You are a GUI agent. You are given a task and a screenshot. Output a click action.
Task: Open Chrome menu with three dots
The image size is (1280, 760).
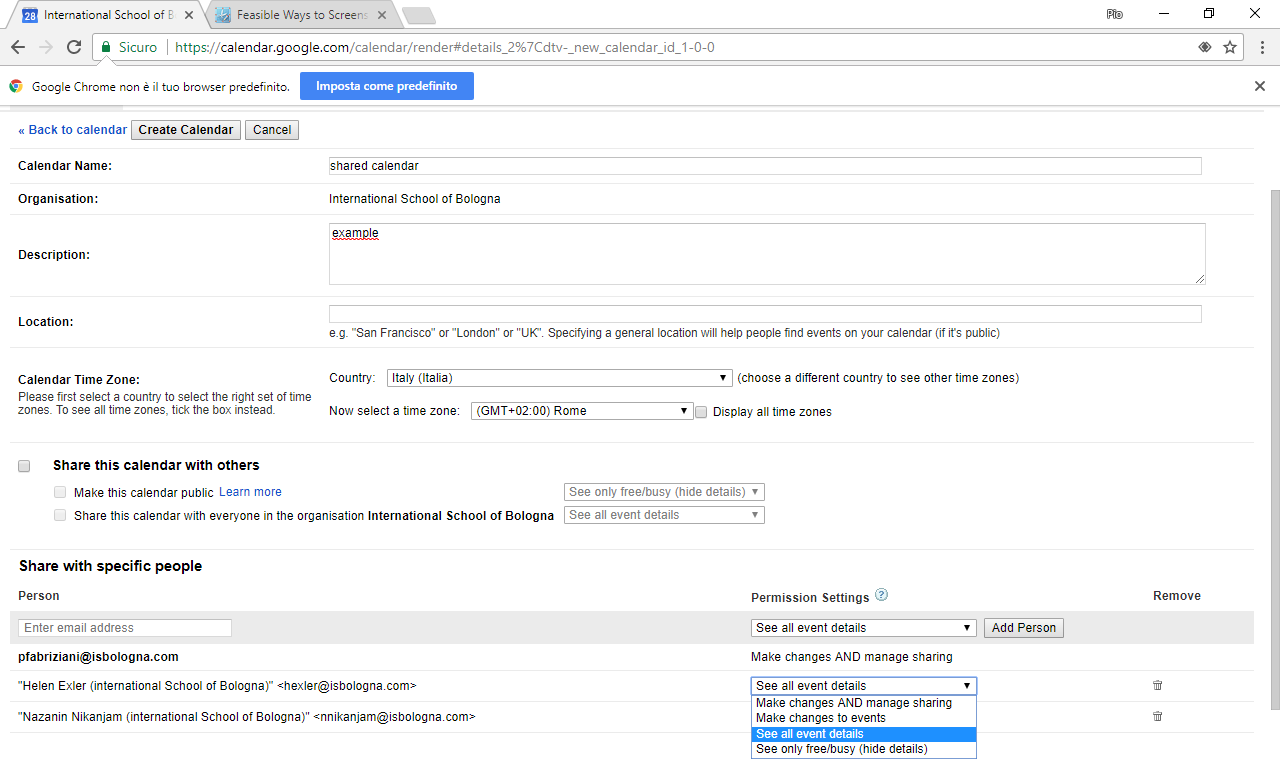1262,47
